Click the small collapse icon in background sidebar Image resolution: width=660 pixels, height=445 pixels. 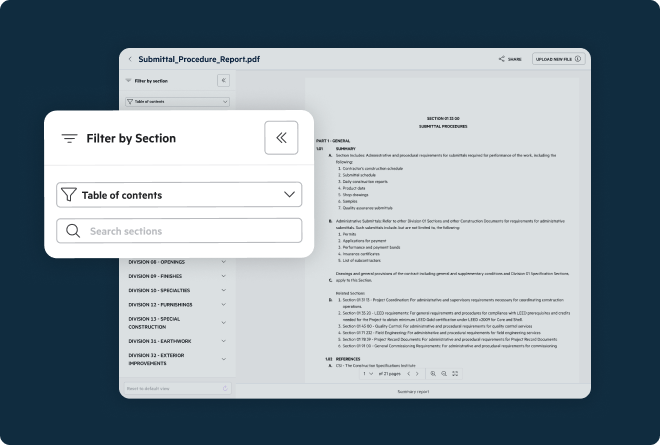[223, 80]
